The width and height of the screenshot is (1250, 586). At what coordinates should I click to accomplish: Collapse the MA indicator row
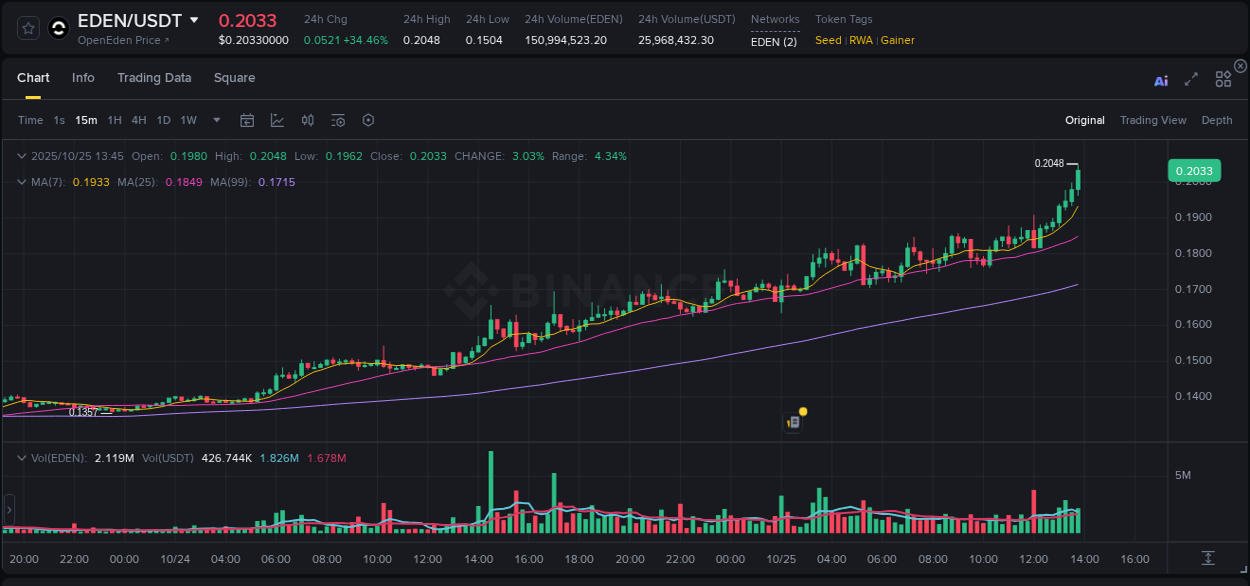coord(22,182)
